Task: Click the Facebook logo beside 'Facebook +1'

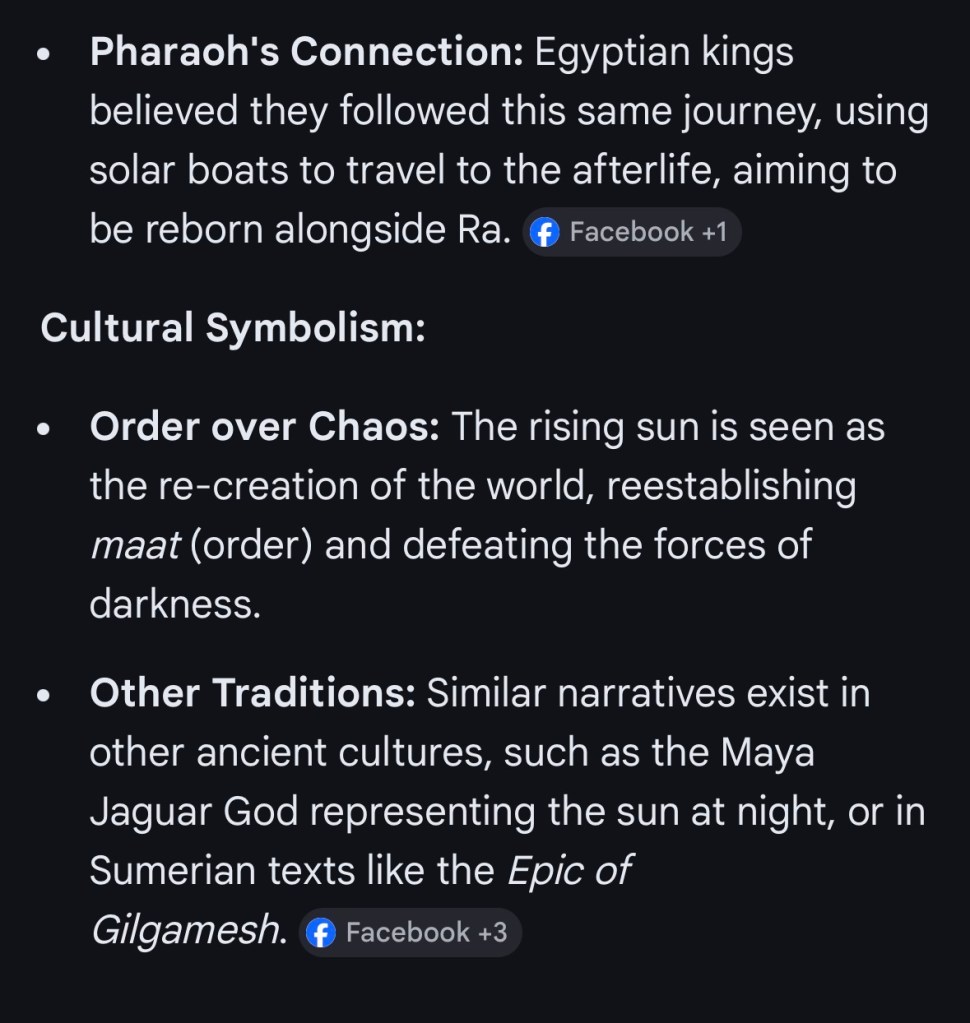Action: (544, 233)
